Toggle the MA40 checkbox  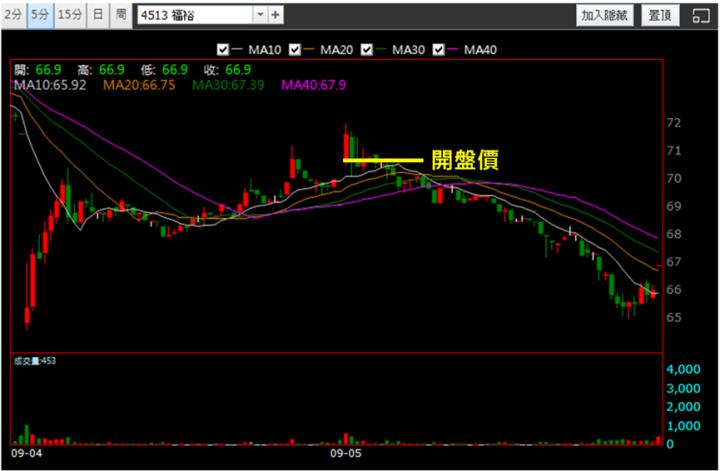(x=439, y=50)
